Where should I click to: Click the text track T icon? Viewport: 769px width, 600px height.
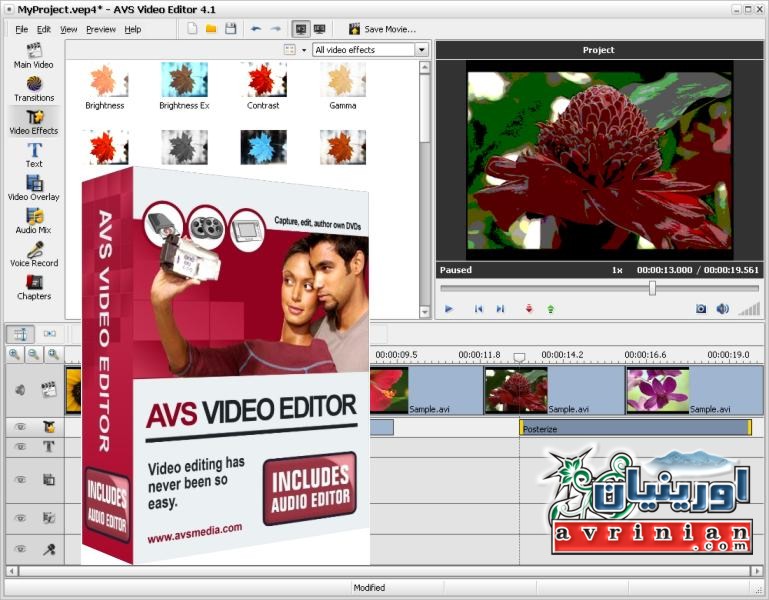click(49, 446)
